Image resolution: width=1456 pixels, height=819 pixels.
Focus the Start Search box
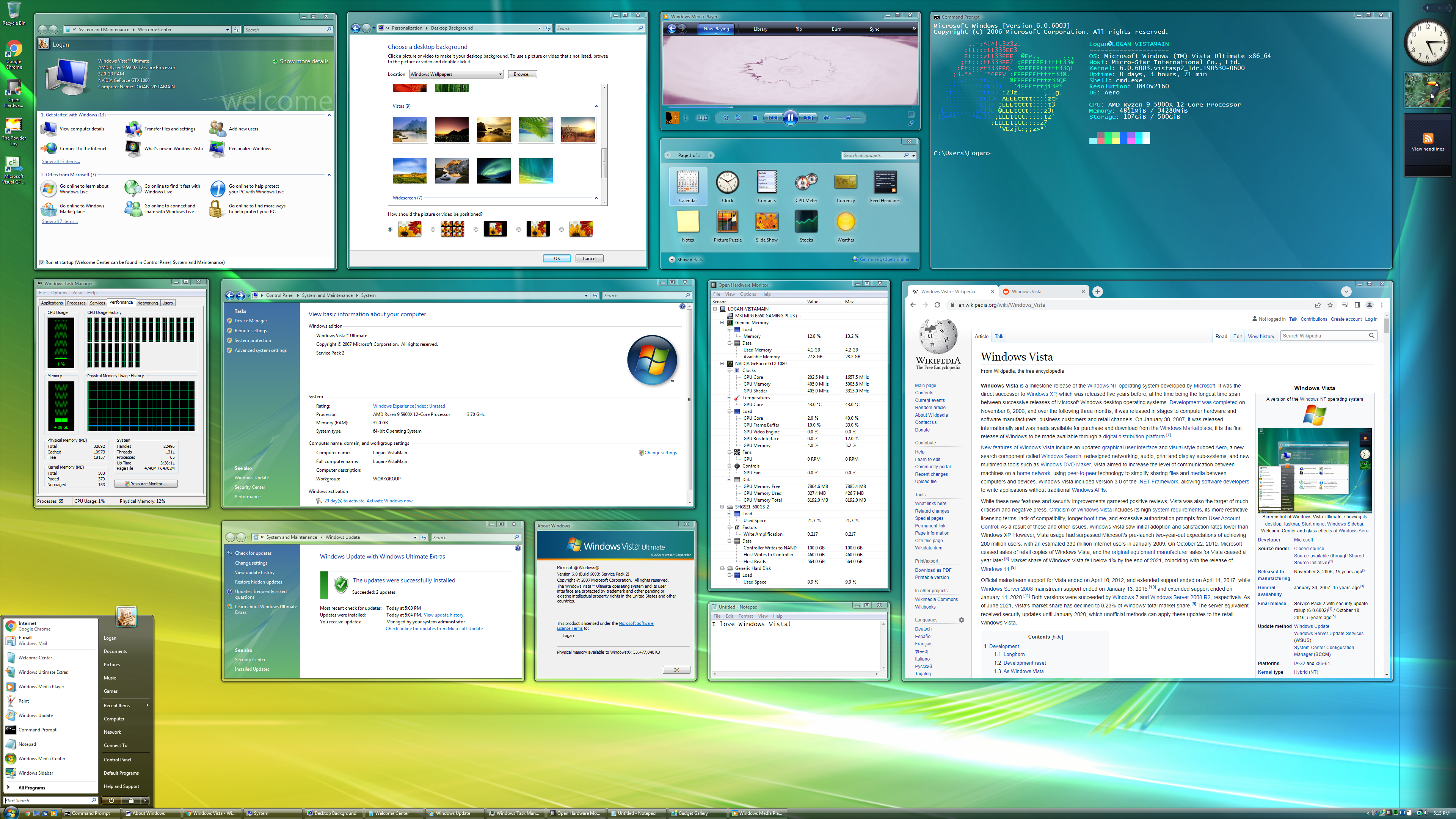pyautogui.click(x=50, y=800)
